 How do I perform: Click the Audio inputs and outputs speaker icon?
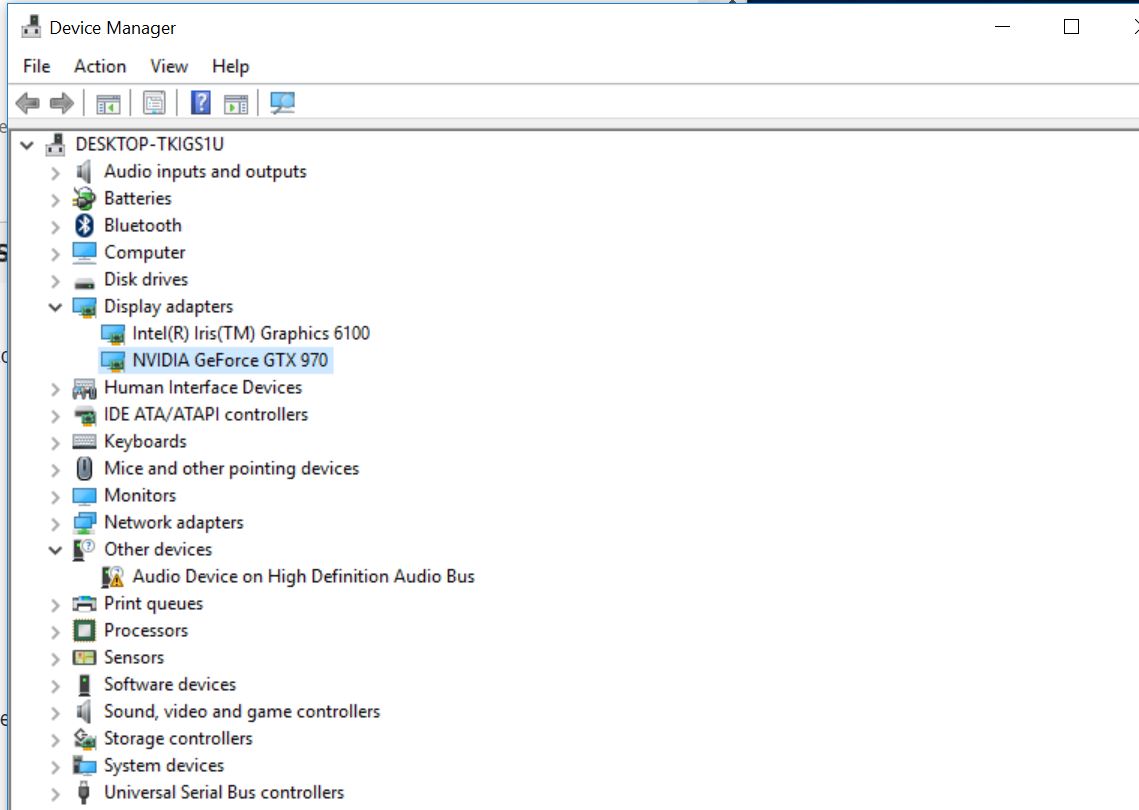84,171
